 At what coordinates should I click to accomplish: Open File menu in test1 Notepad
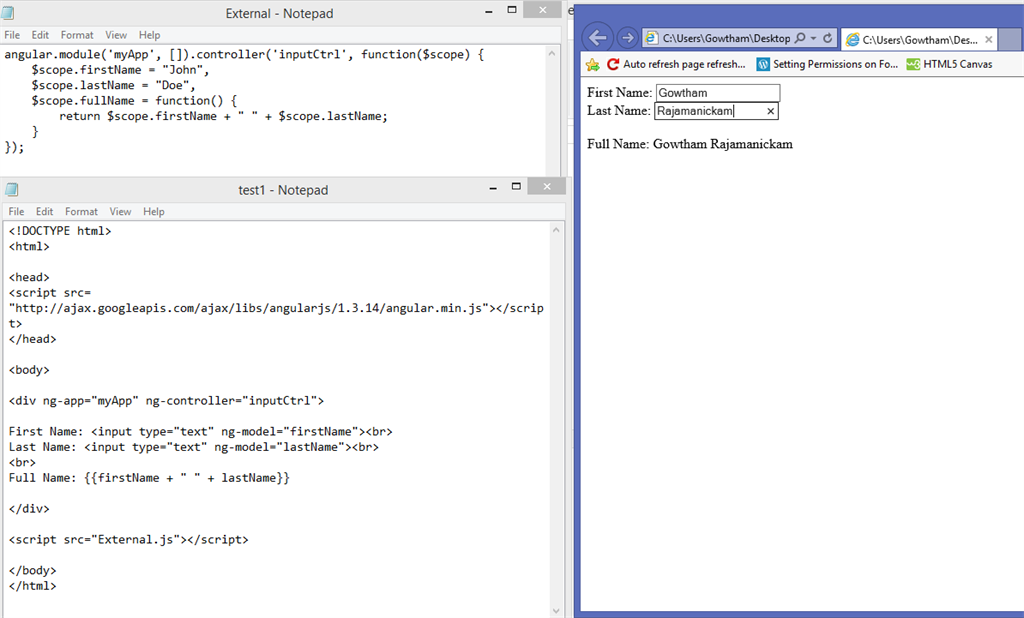coord(16,212)
